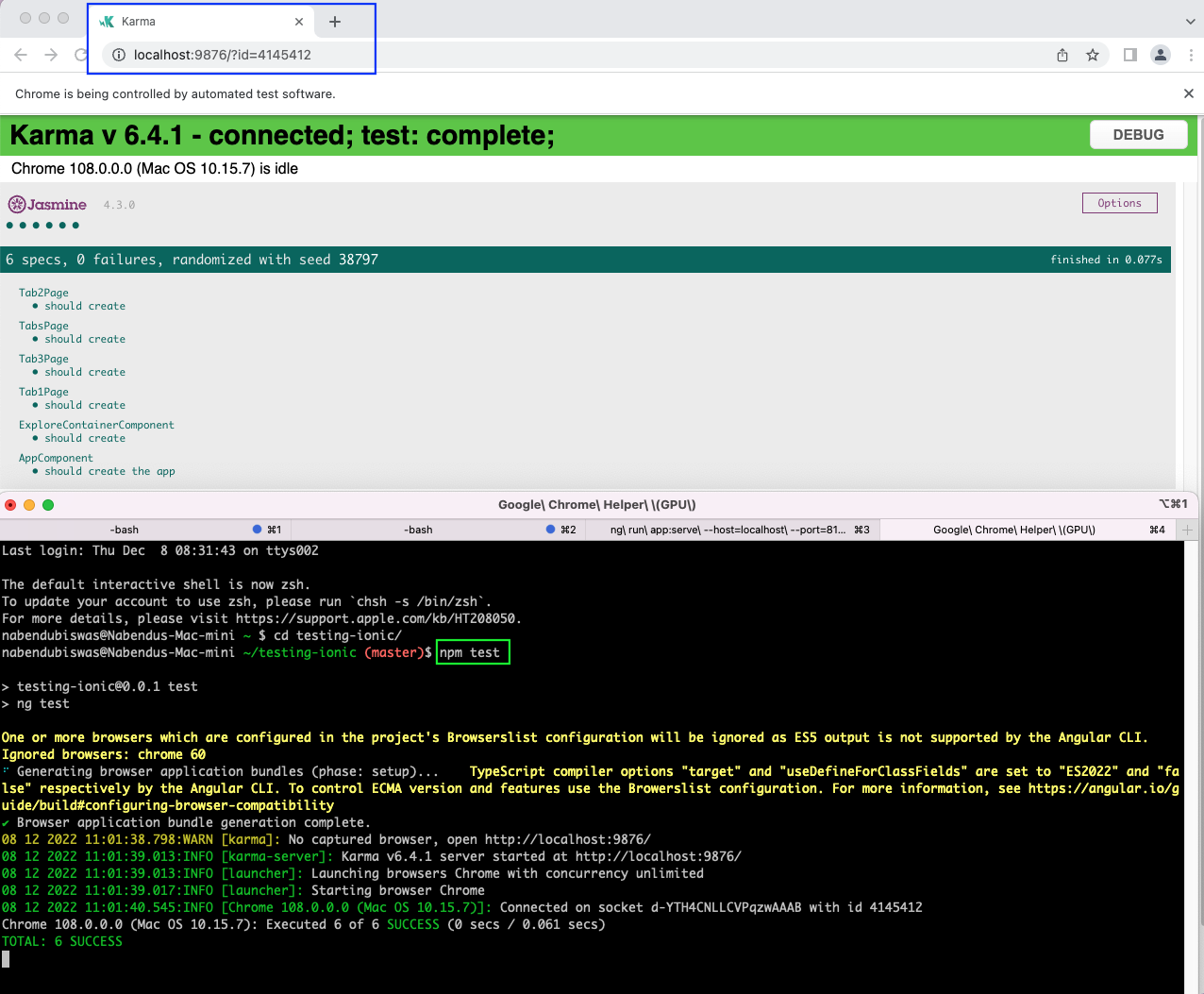Open the Chrome profile menu
The width and height of the screenshot is (1204, 994).
(x=1161, y=55)
